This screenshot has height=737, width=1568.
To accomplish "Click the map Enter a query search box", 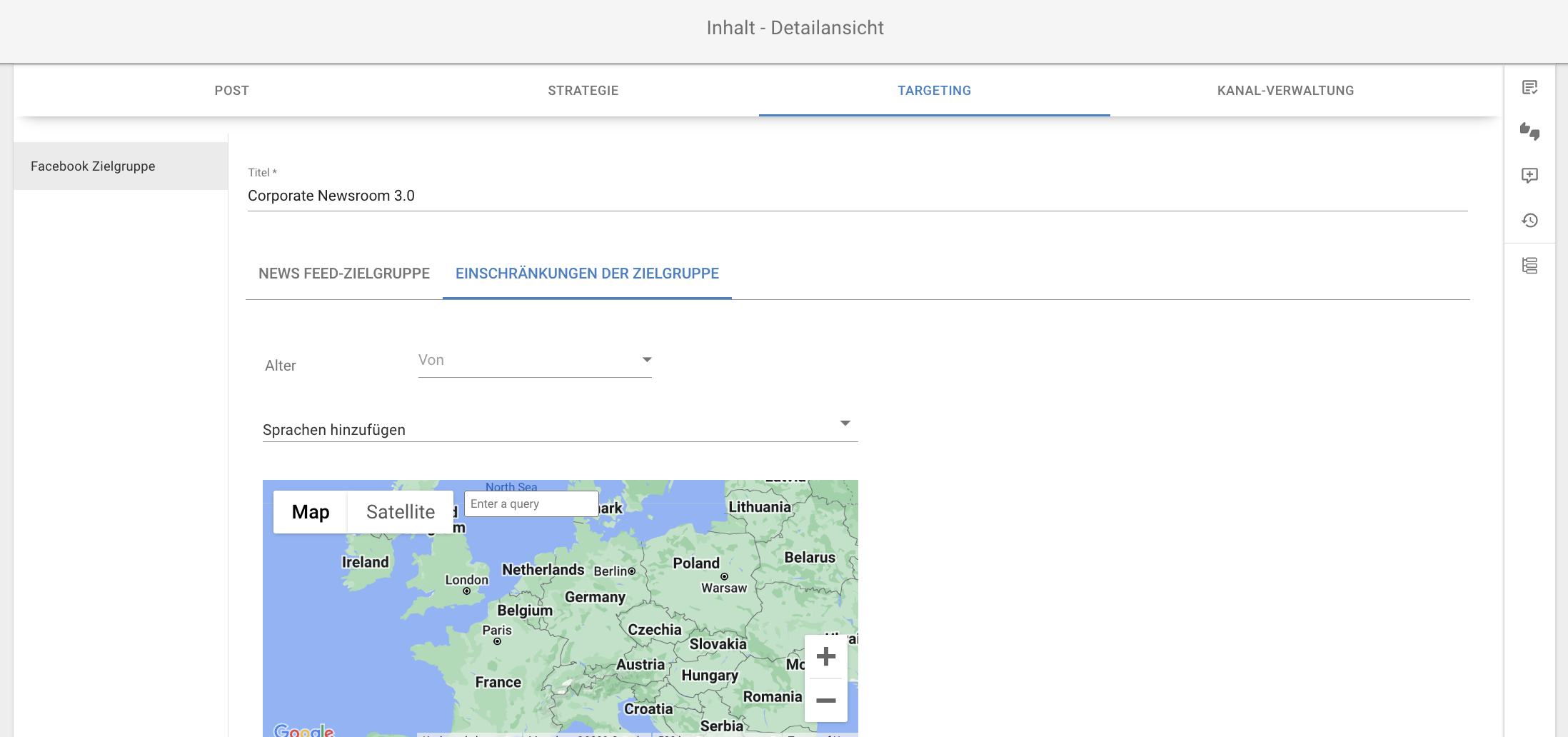I will coord(531,503).
